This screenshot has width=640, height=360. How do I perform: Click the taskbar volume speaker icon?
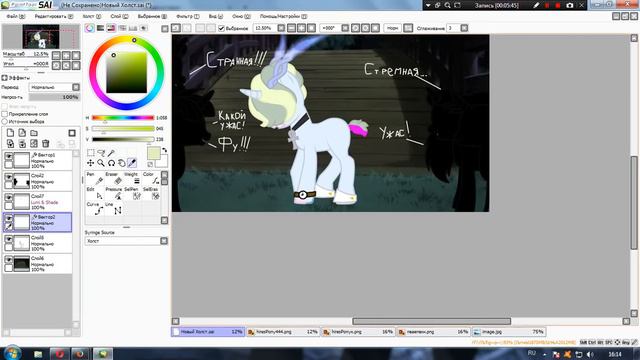[x=590, y=354]
